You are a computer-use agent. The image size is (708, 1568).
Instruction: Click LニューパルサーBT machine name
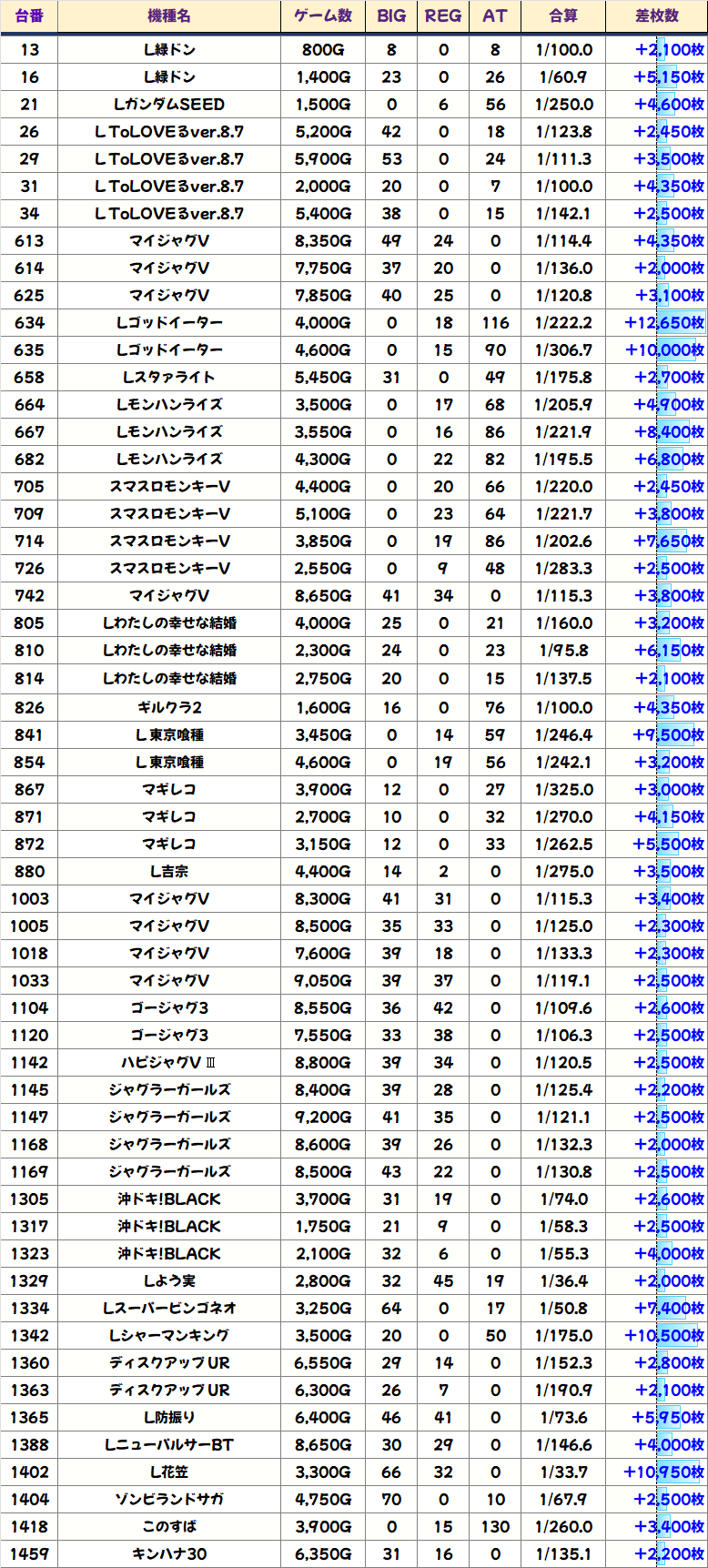pos(169,1445)
